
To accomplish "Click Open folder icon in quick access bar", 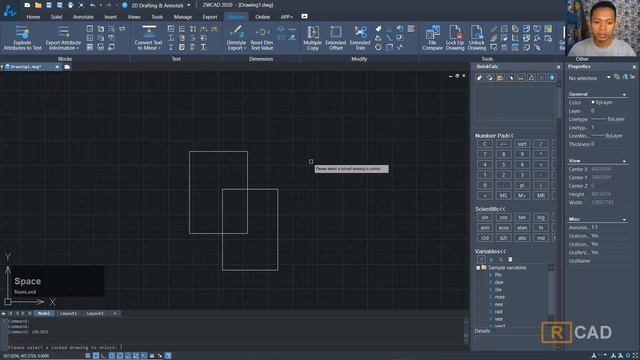I will pos(38,5).
